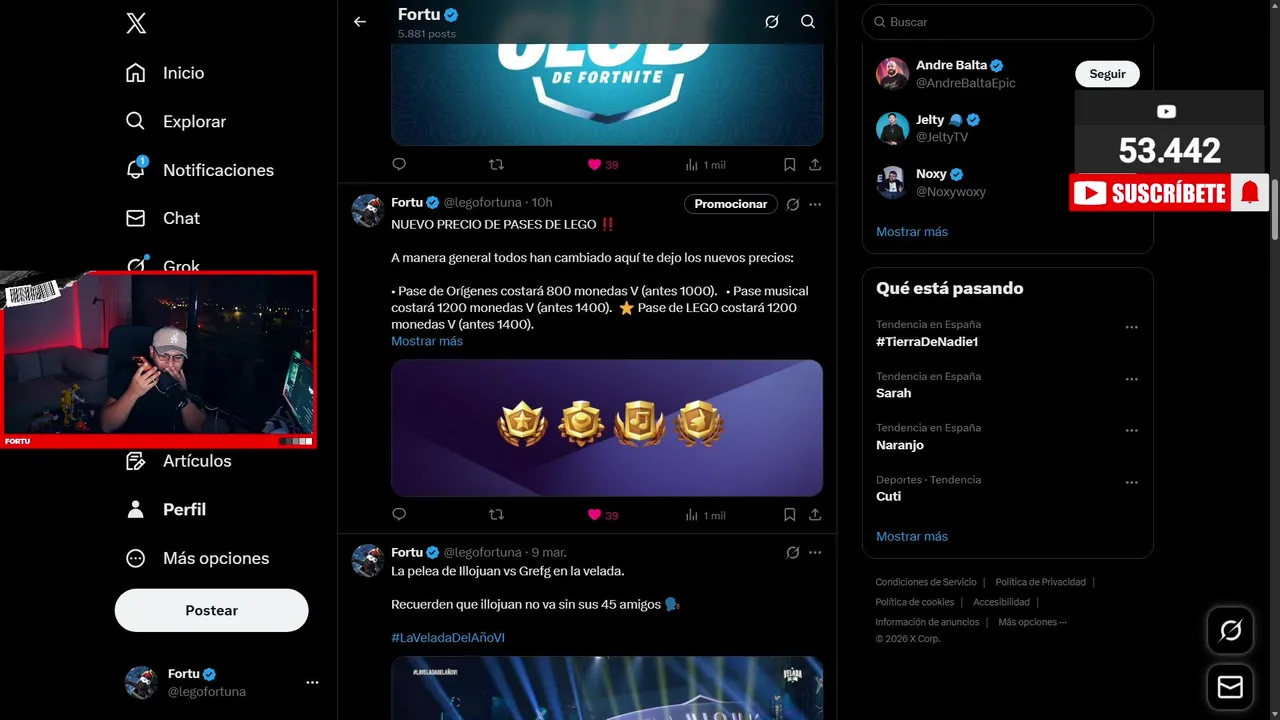Expand post text with Mostrar más
Image resolution: width=1280 pixels, height=720 pixels.
(427, 341)
